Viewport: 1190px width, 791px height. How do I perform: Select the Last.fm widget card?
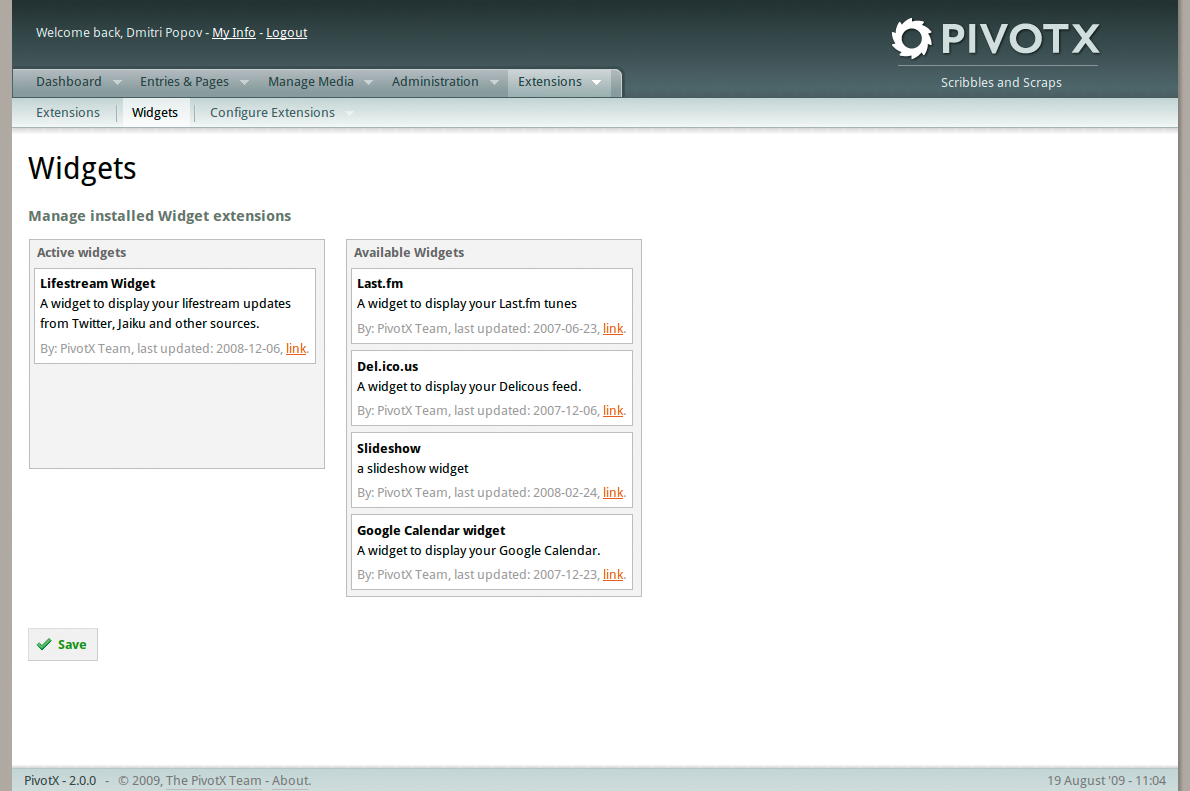coord(492,306)
